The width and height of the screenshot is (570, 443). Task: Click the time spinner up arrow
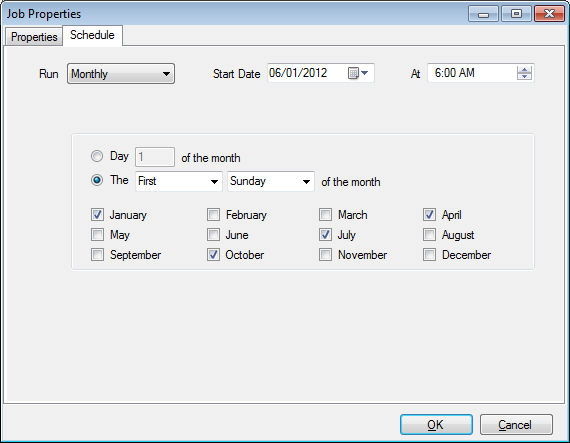click(x=524, y=69)
